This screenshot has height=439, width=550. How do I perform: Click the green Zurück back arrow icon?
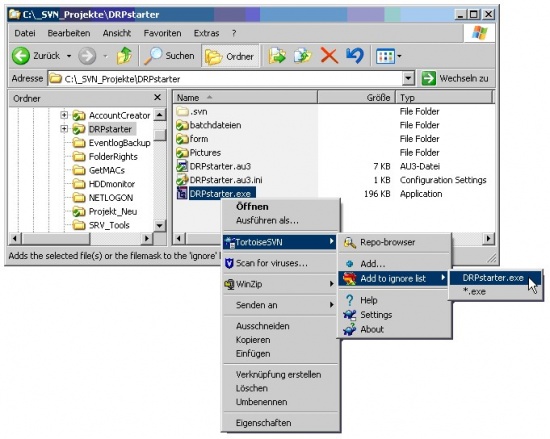pos(21,56)
